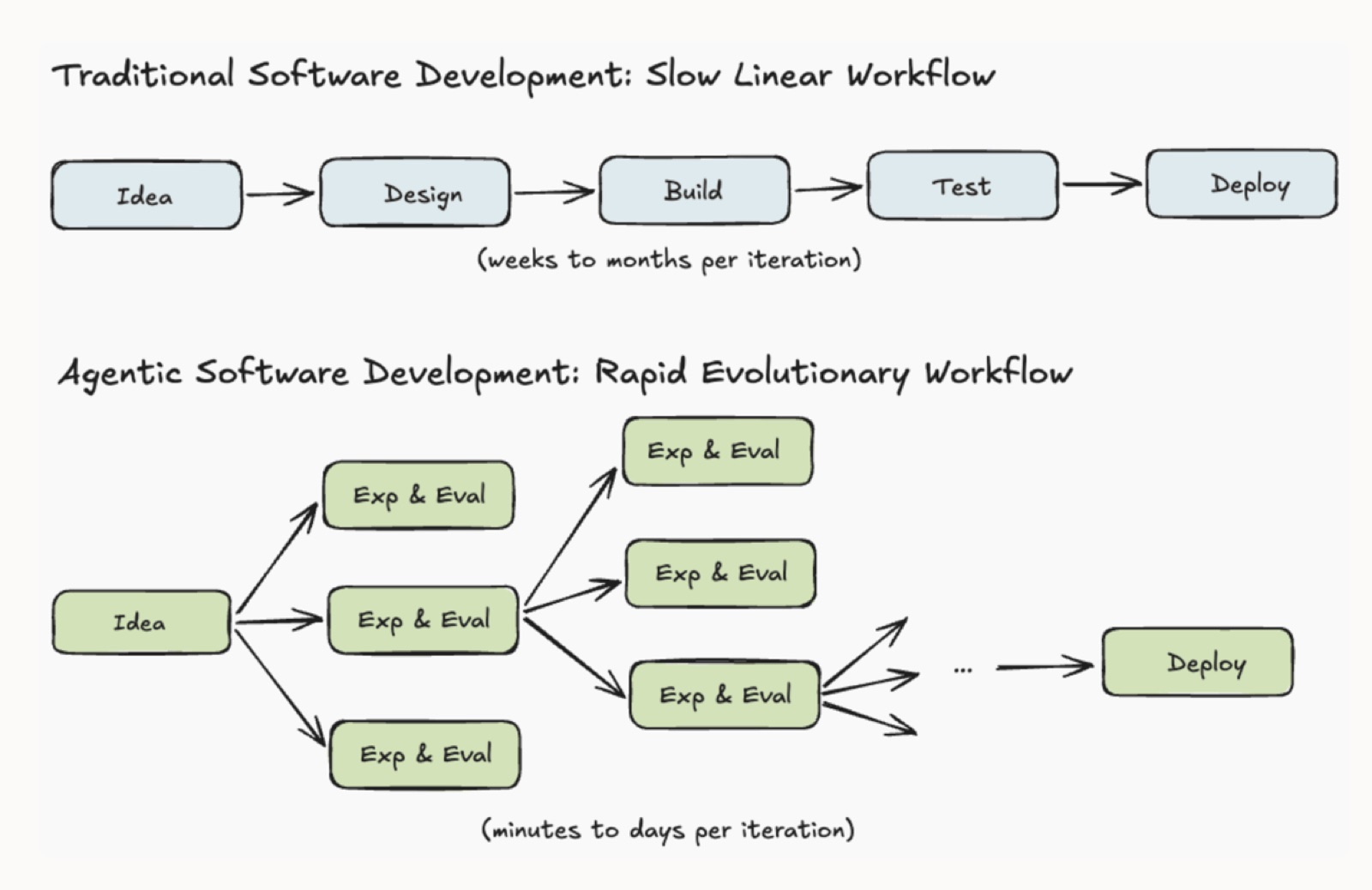
Task: Click the '(weeks to months per iteration)' caption
Action: point(669,259)
